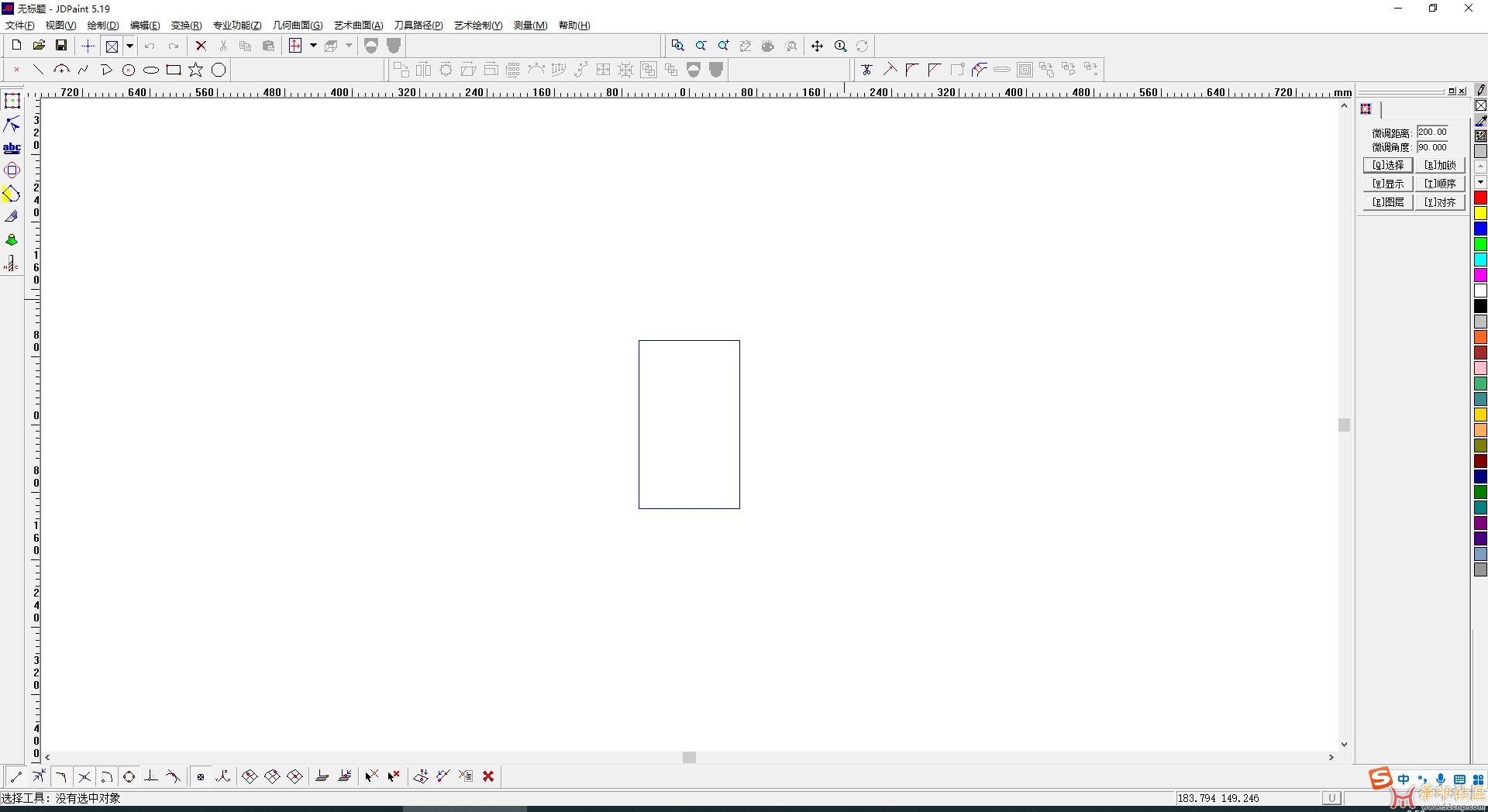The height and width of the screenshot is (812, 1488).
Task: Open dropdown arrow beside the 3D box icon
Action: point(349,46)
